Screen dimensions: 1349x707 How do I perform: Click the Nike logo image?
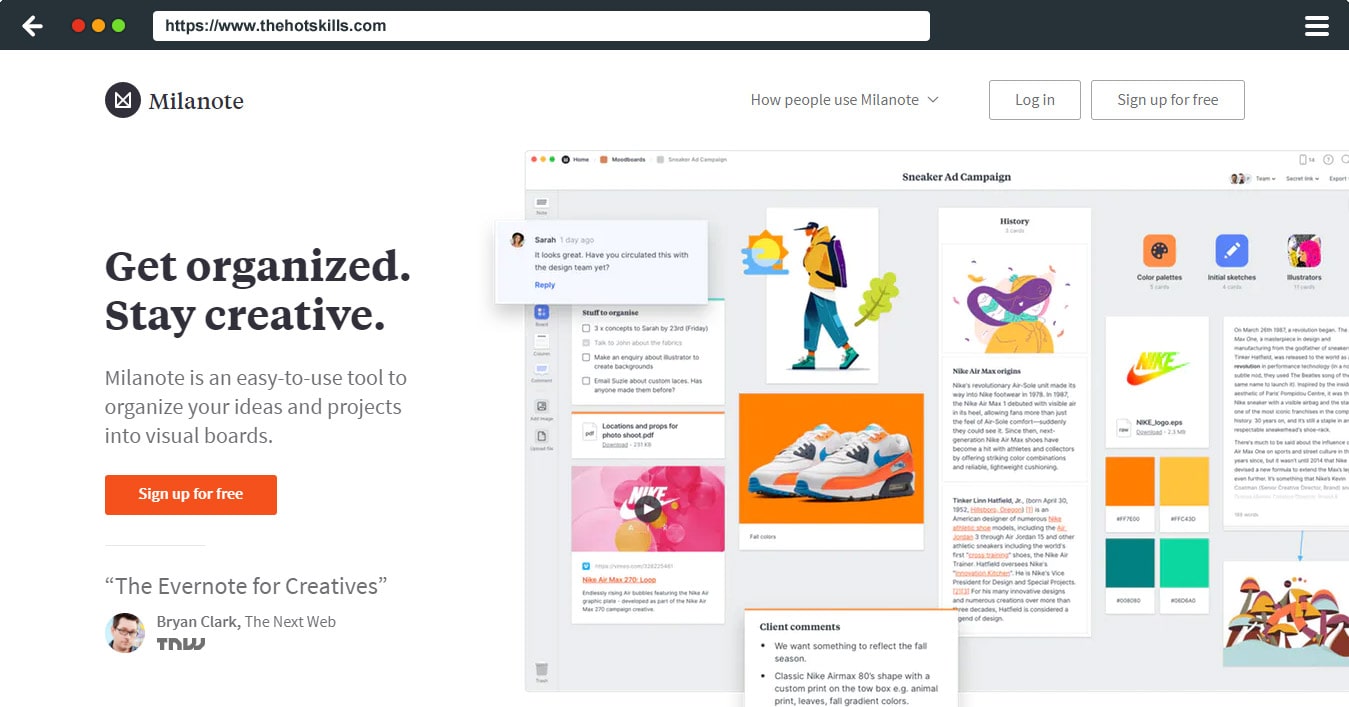1158,367
